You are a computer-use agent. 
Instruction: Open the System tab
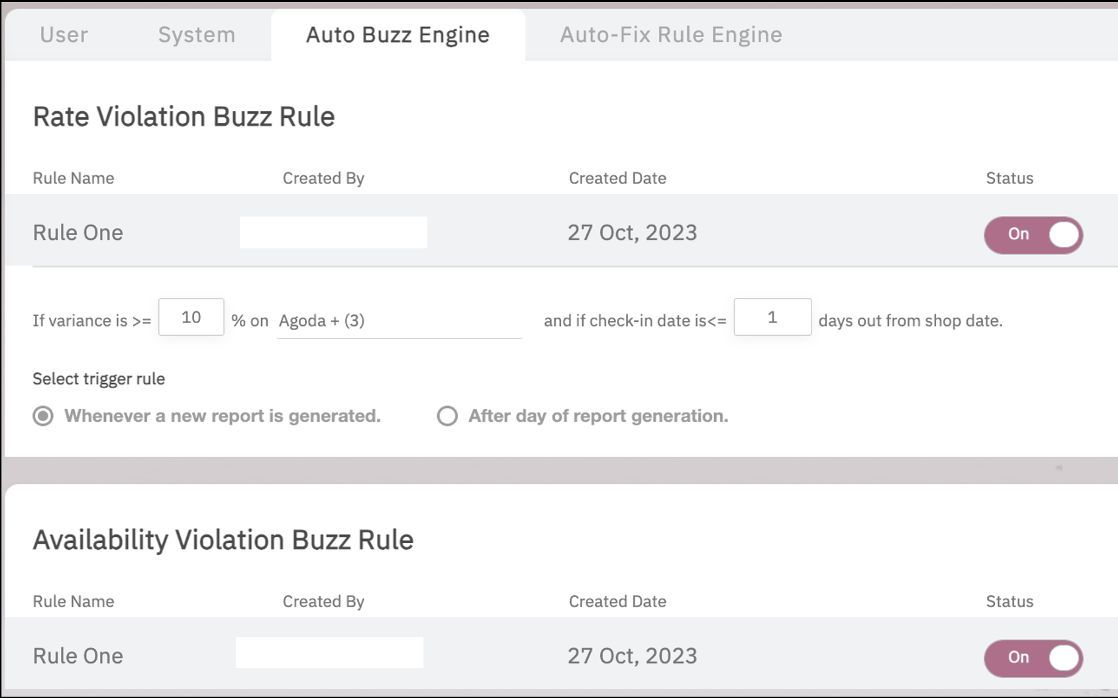196,35
